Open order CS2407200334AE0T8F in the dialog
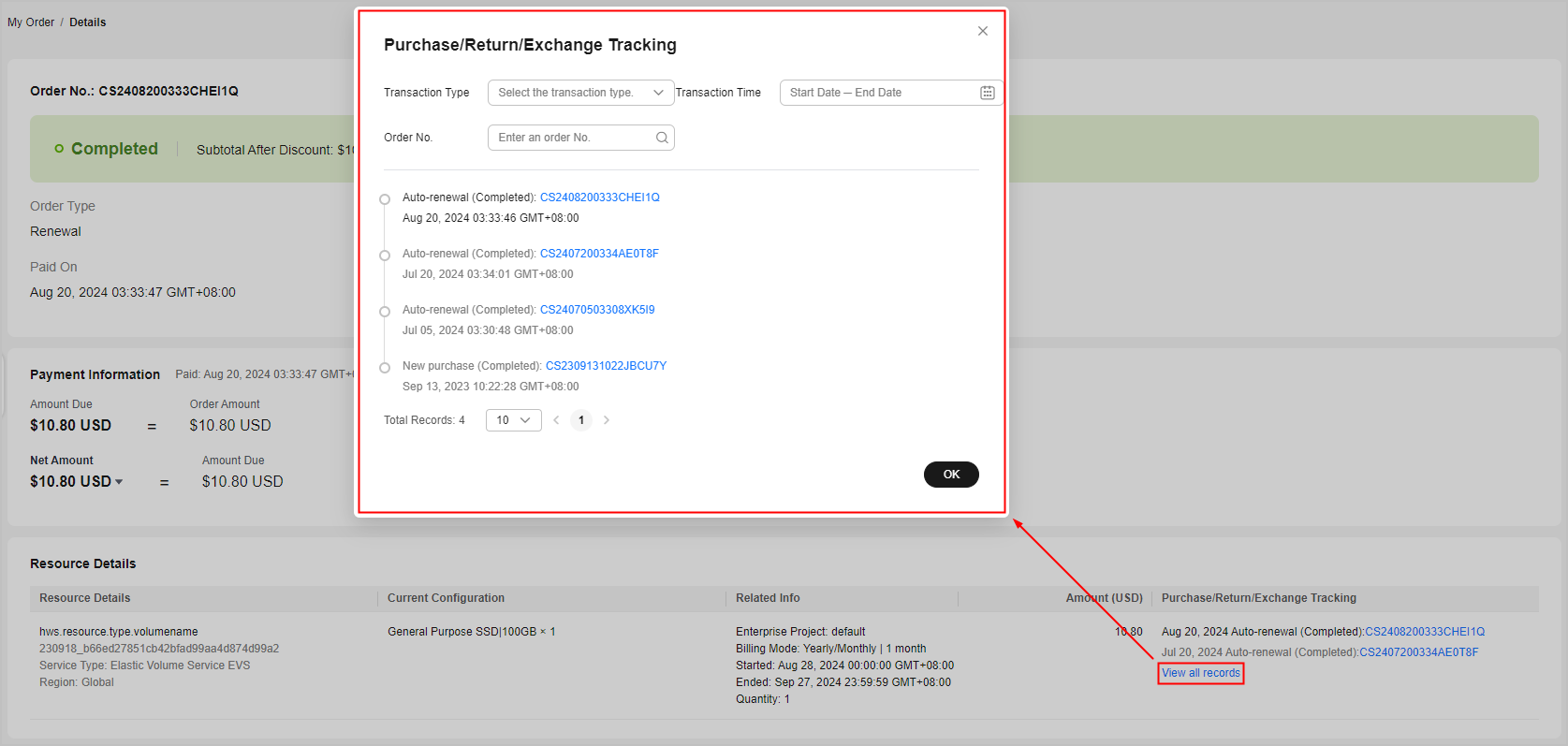This screenshot has width=1568, height=746. [599, 254]
